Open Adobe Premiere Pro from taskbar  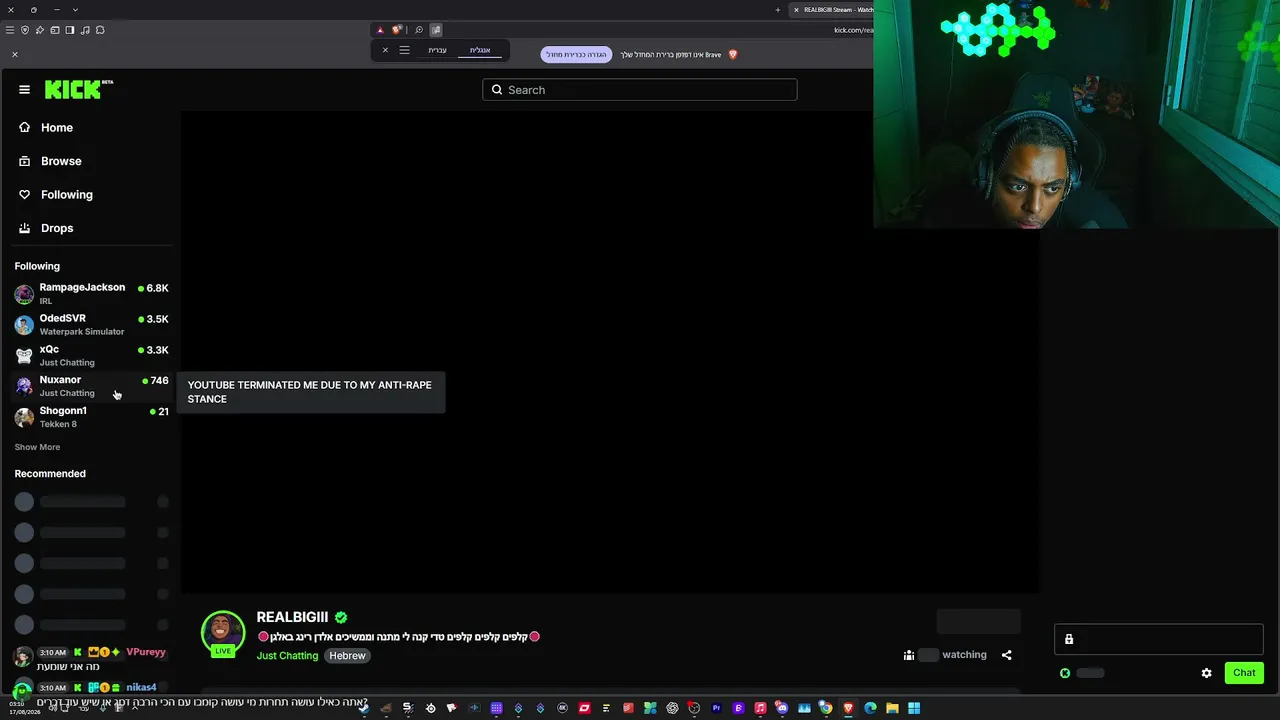pyautogui.click(x=716, y=708)
